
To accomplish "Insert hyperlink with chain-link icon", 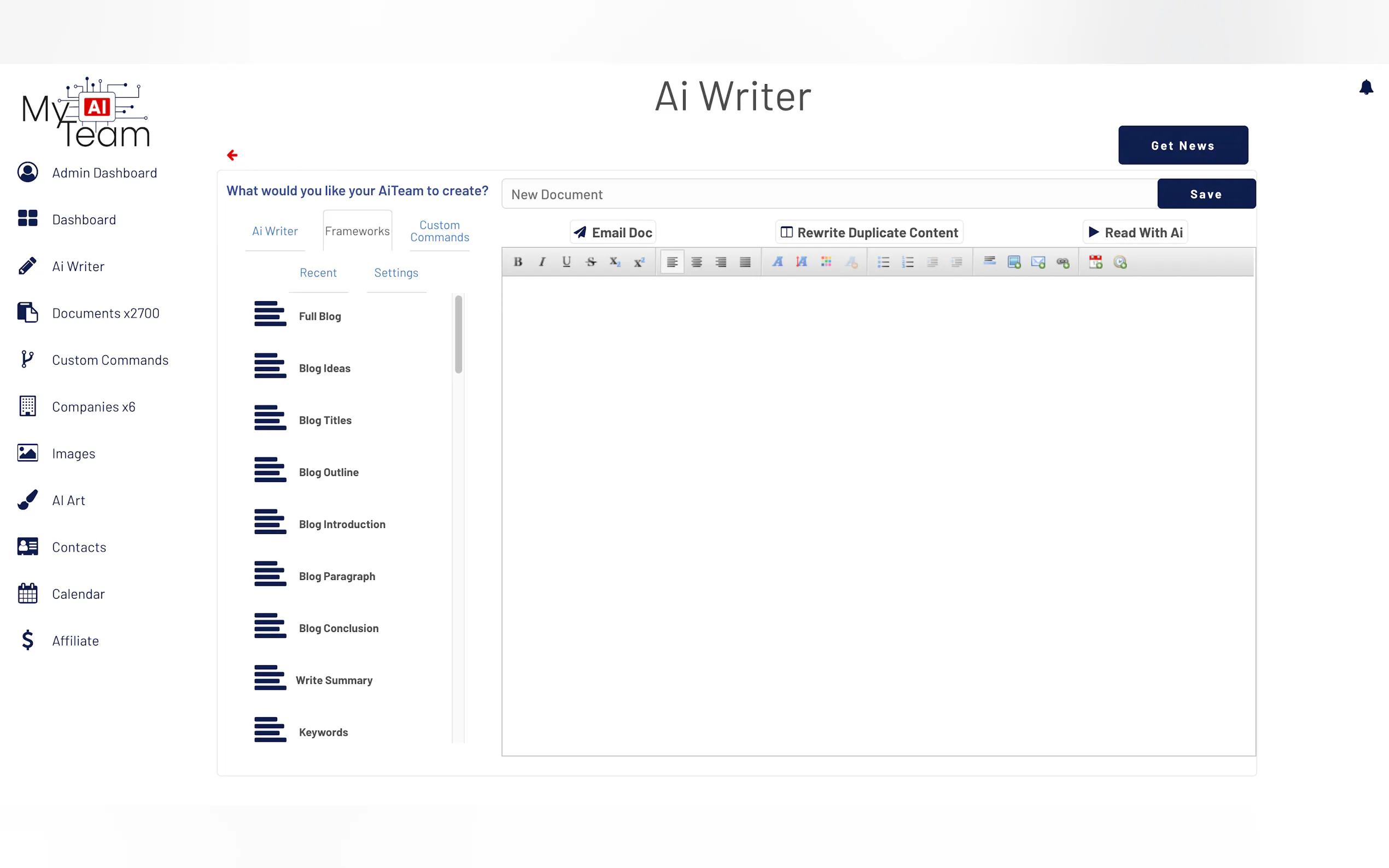I will pos(1063,262).
